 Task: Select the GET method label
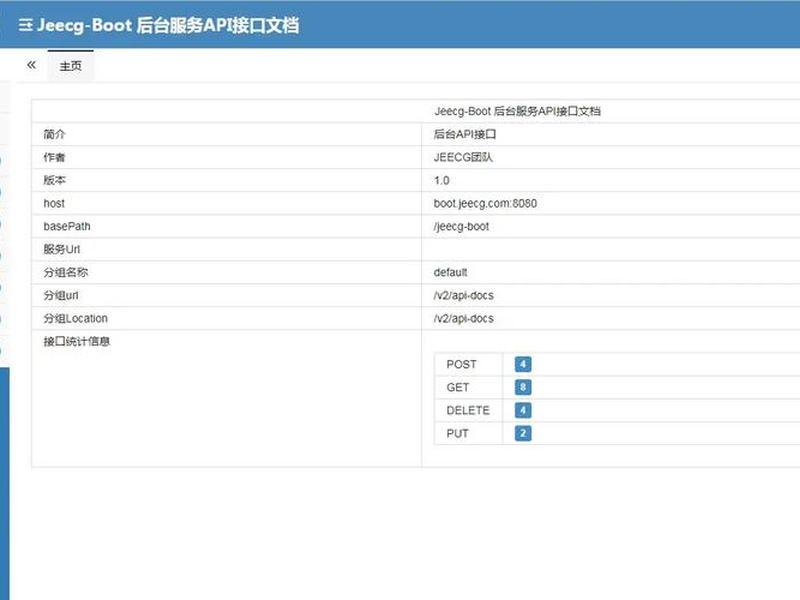(458, 387)
